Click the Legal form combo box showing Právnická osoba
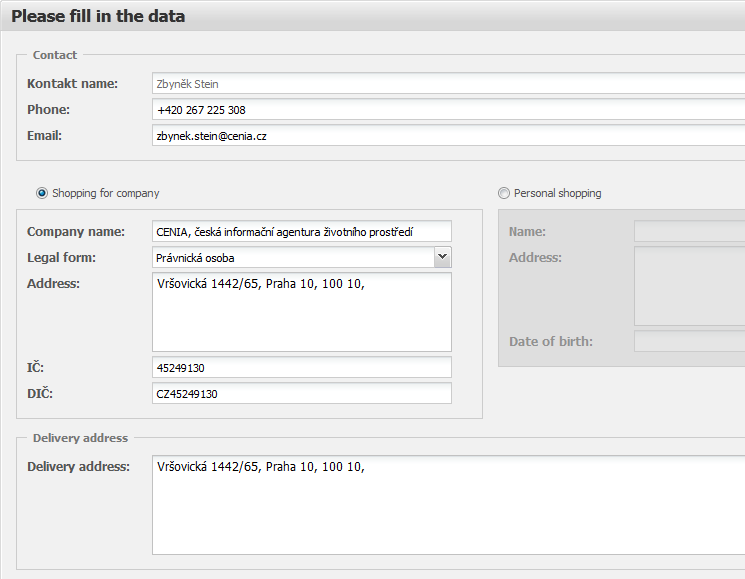Screen dimensions: 745x579 click(302, 257)
